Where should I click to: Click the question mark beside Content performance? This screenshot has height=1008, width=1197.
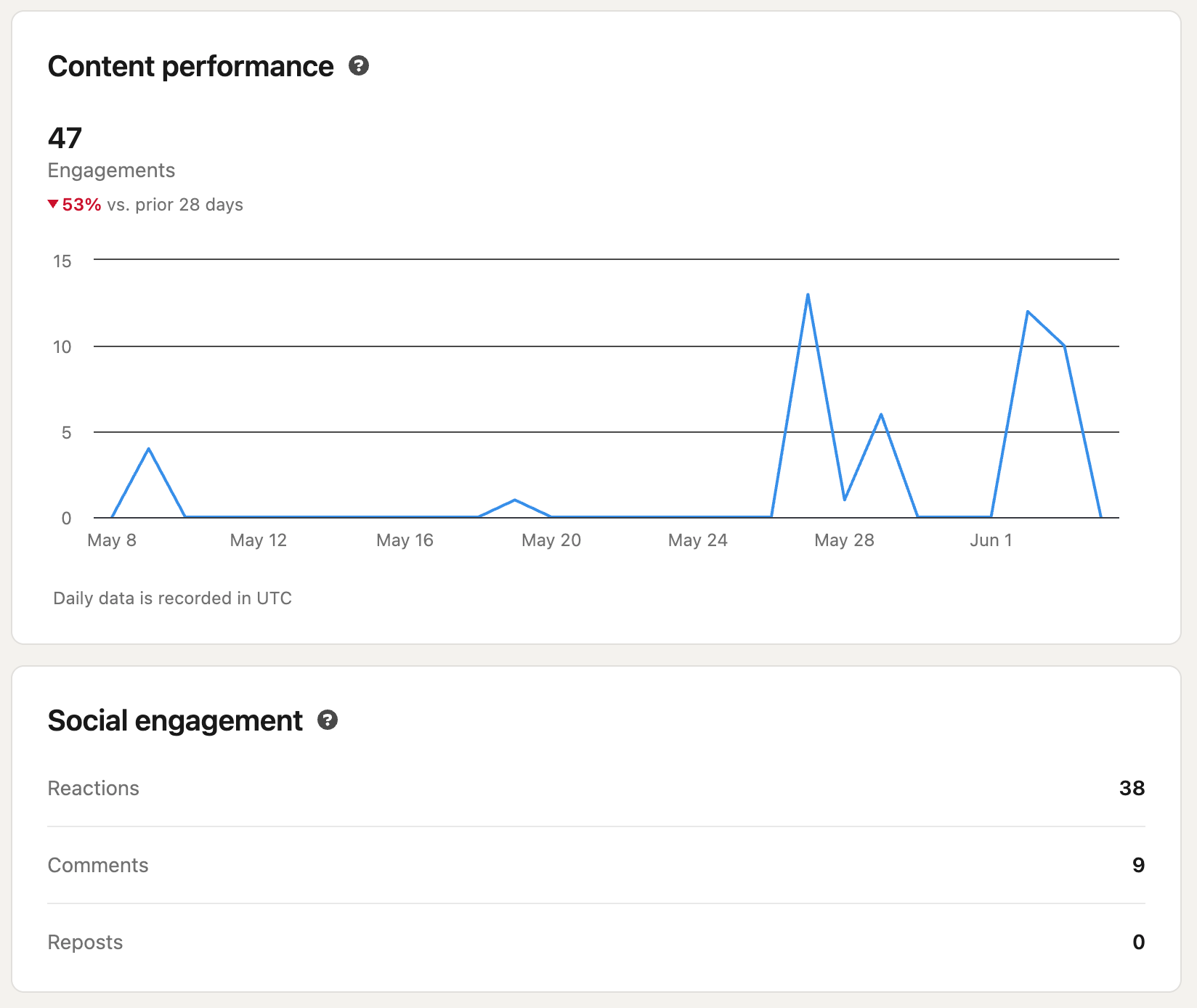(360, 66)
